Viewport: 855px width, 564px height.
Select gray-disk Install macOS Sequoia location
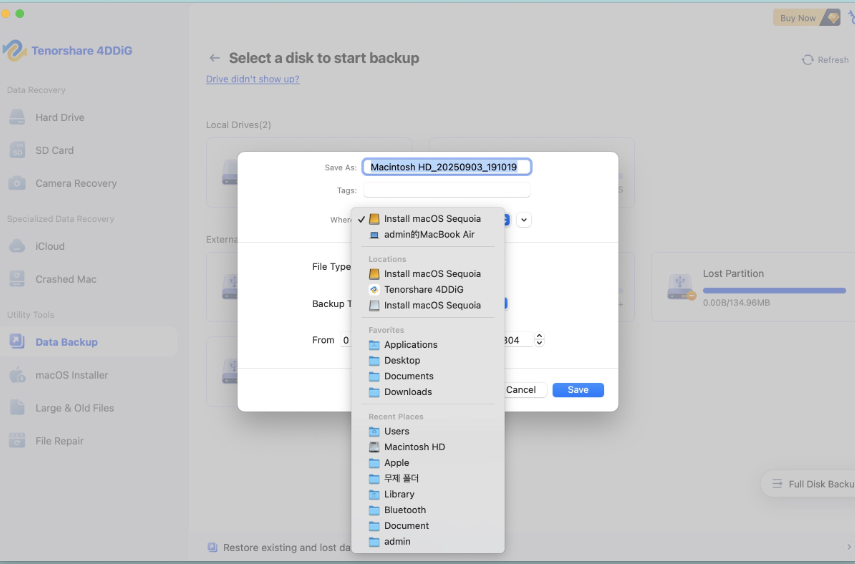(x=428, y=305)
